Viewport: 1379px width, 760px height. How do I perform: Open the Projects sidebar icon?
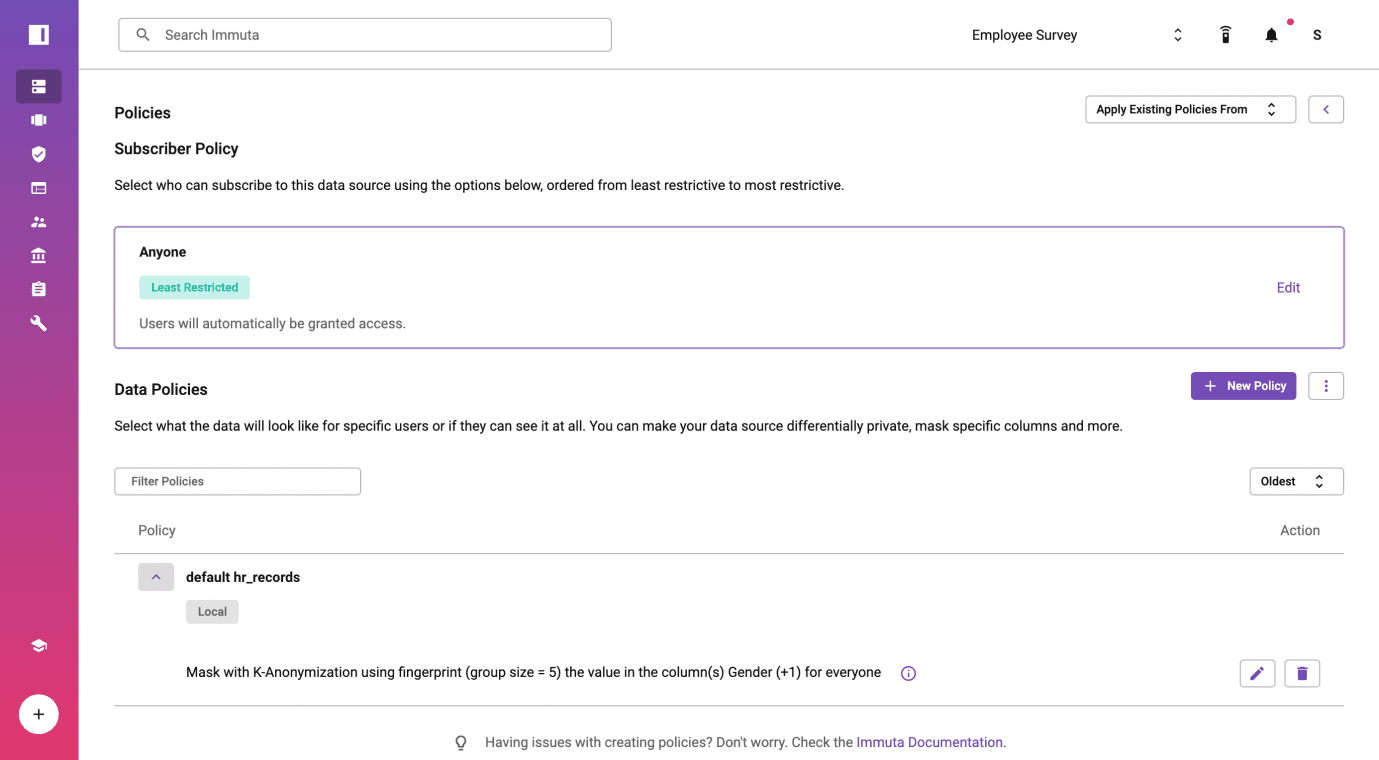(x=39, y=120)
